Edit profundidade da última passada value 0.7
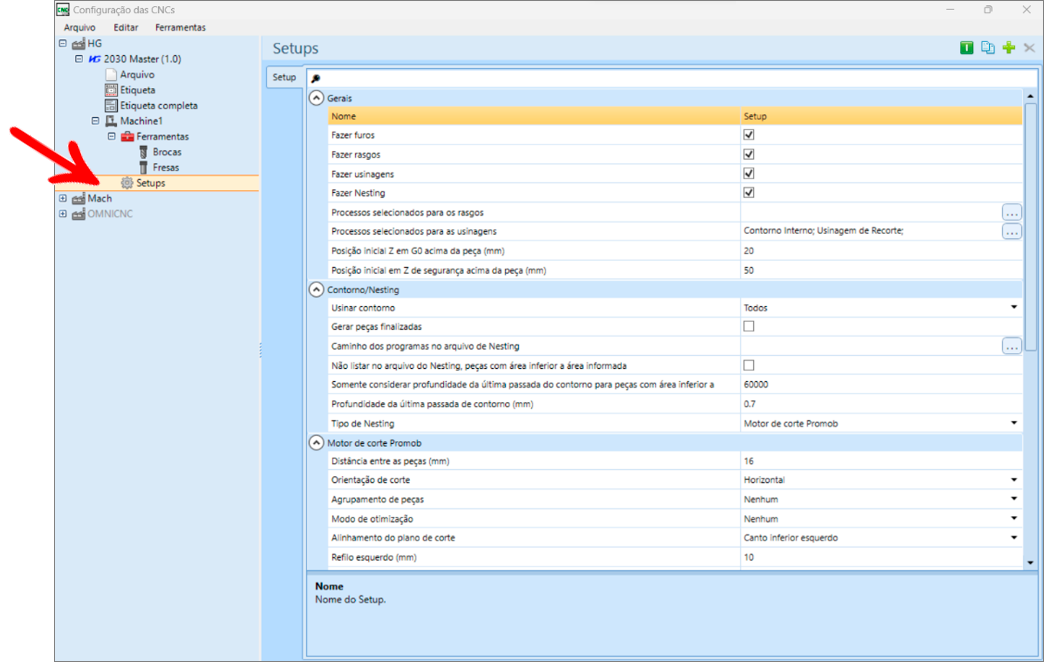The width and height of the screenshot is (1044, 662). tap(881, 404)
